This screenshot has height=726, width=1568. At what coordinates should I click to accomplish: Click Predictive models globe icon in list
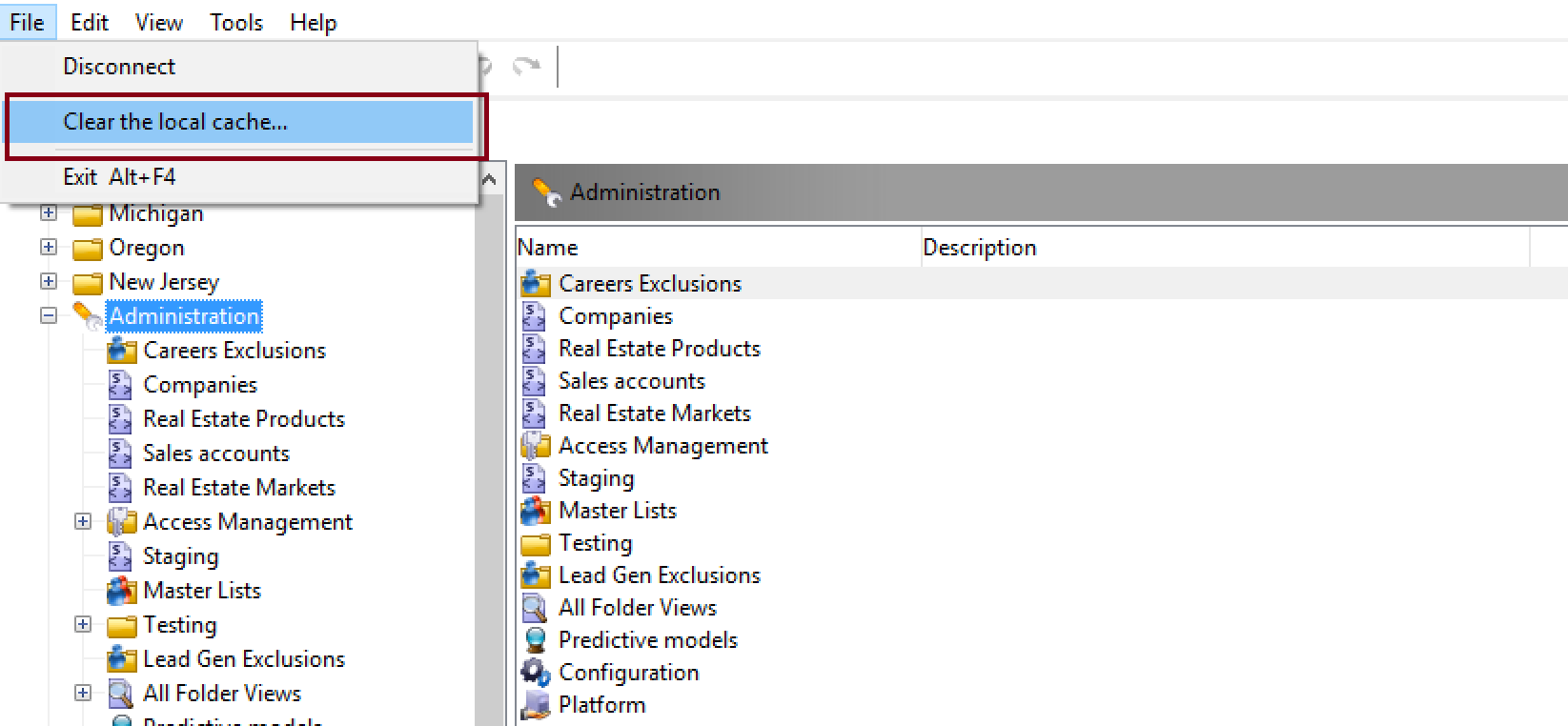click(536, 640)
